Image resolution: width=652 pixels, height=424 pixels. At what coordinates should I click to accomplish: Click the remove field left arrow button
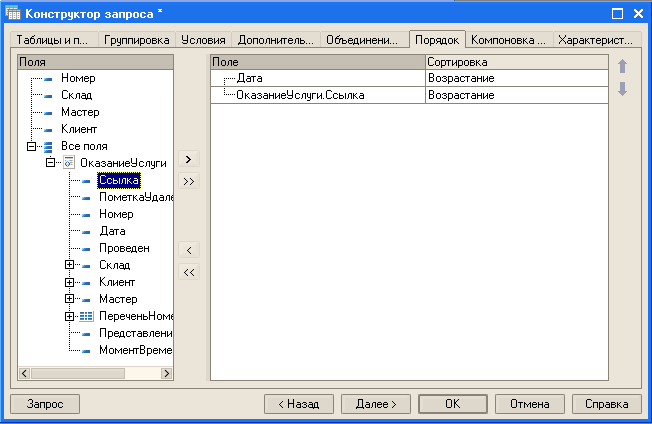tap(190, 249)
